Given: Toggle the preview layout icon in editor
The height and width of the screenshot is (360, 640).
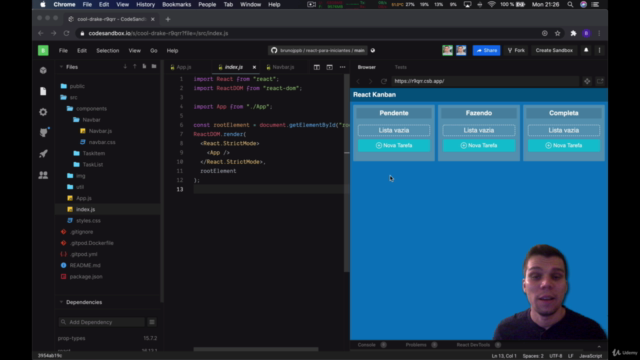Looking at the screenshot, I should tap(329, 67).
